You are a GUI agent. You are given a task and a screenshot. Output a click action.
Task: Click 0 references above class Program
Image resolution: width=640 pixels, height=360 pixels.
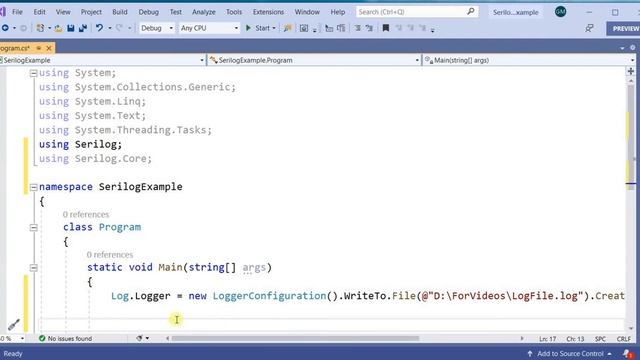tap(86, 214)
